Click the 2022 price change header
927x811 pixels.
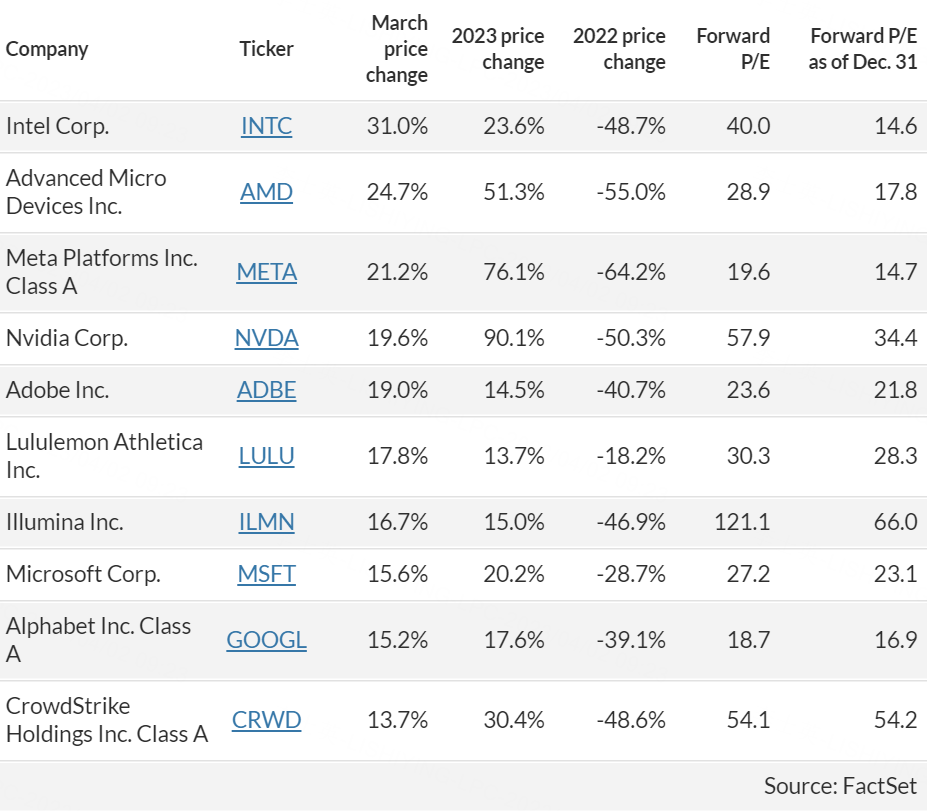pos(619,49)
